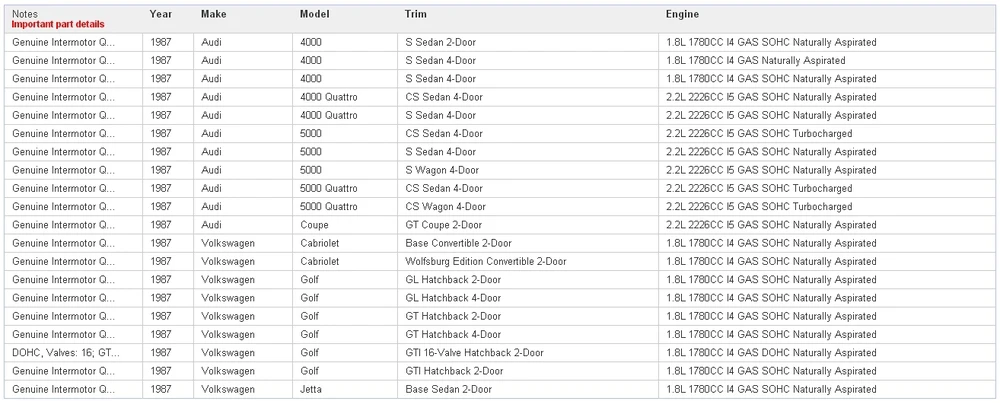Click the Trim column header
1000x403 pixels.
tap(416, 14)
